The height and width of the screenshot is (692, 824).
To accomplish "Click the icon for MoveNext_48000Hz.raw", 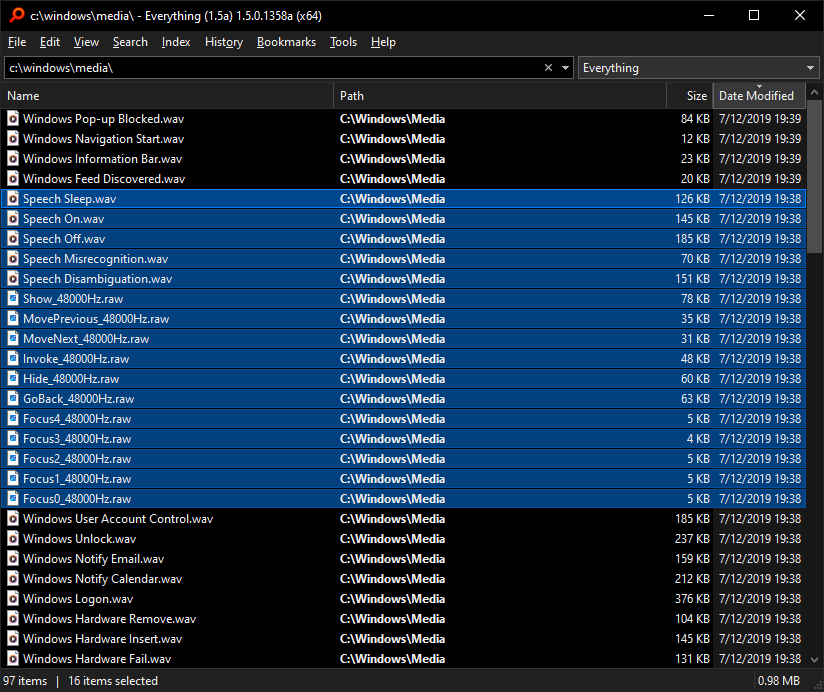I will (13, 338).
